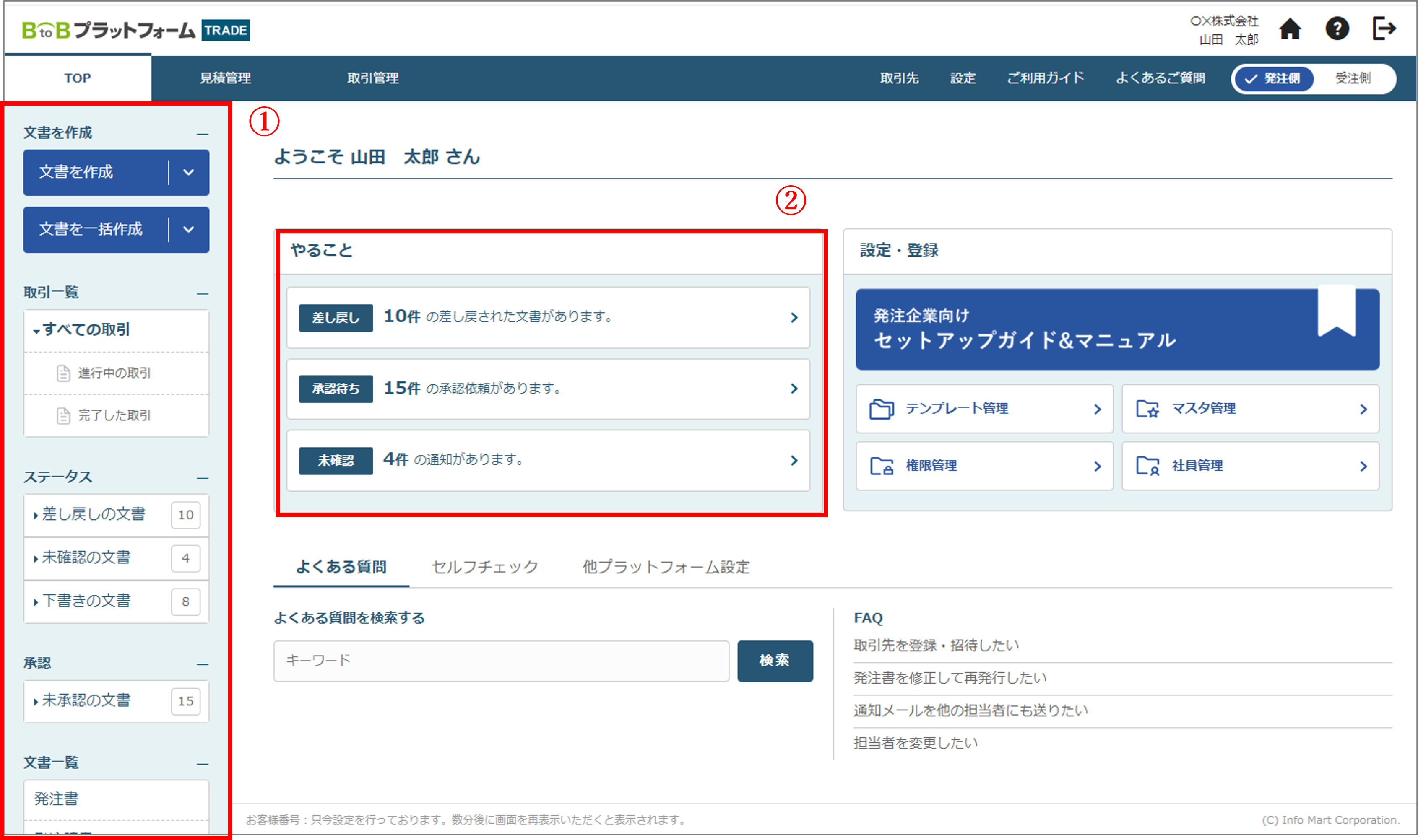Click the キーワード search input field
The width and height of the screenshot is (1418, 840).
501,661
